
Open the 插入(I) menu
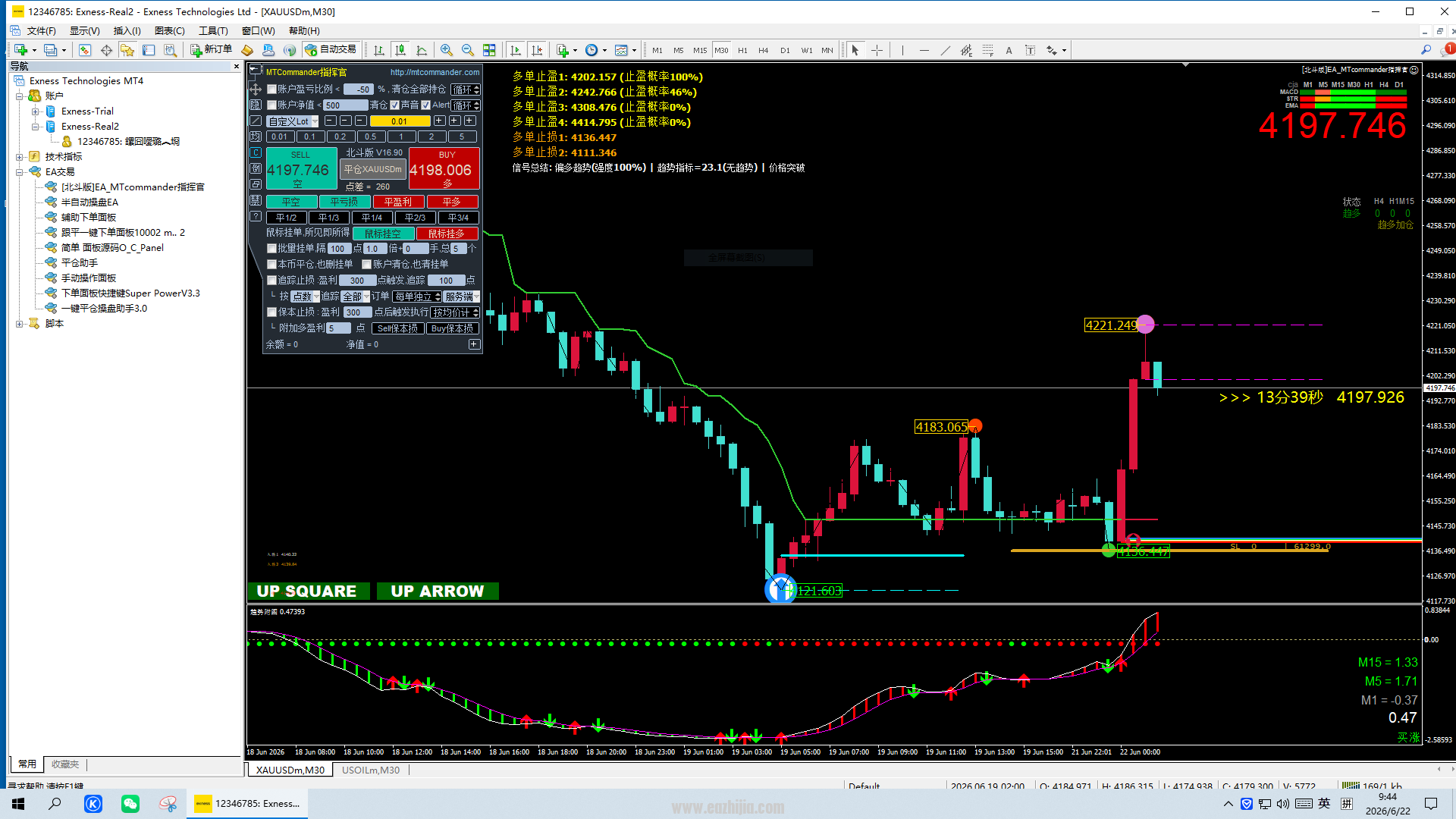pos(127,31)
